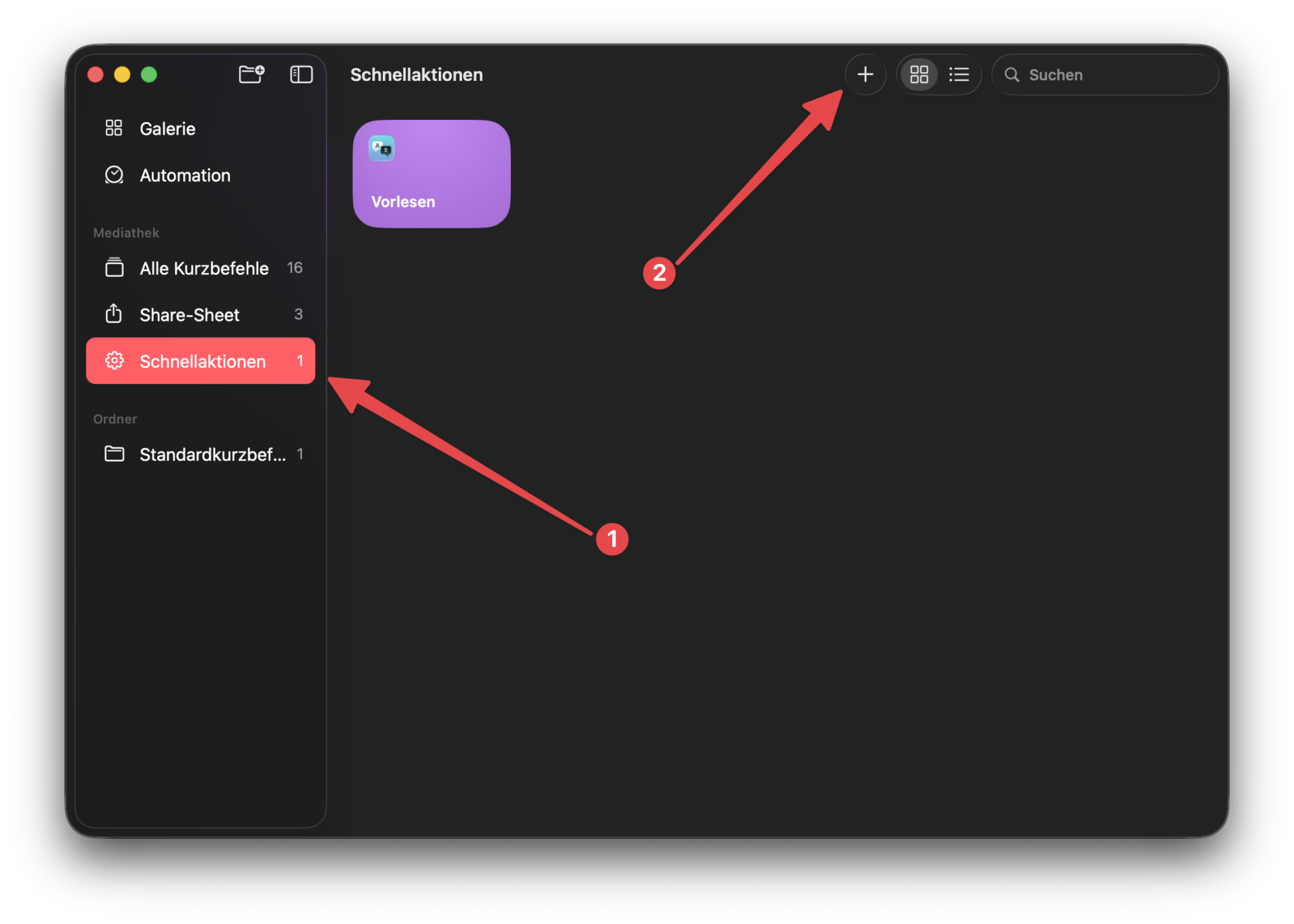Select the Ordner section header
The height and width of the screenshot is (924, 1294).
[x=115, y=419]
